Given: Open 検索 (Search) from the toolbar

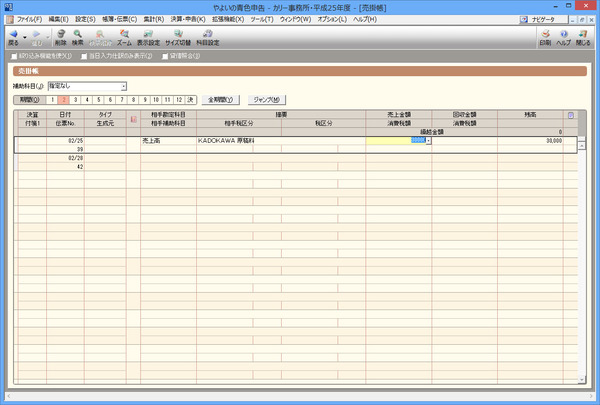Looking at the screenshot, I should (77, 37).
